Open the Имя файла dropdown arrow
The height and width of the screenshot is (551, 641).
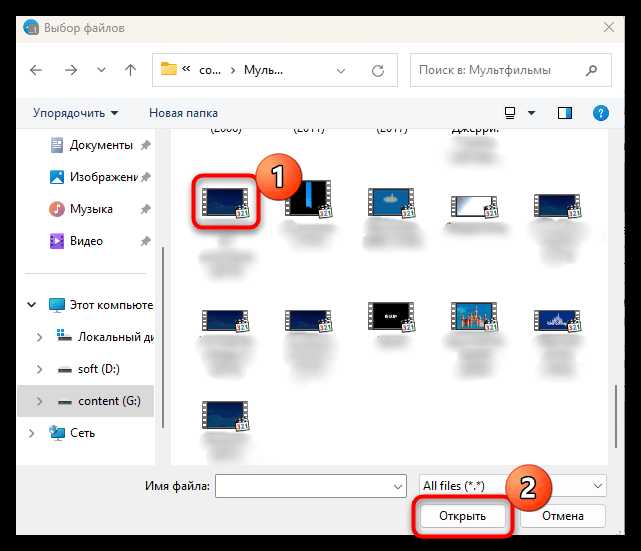coord(398,486)
